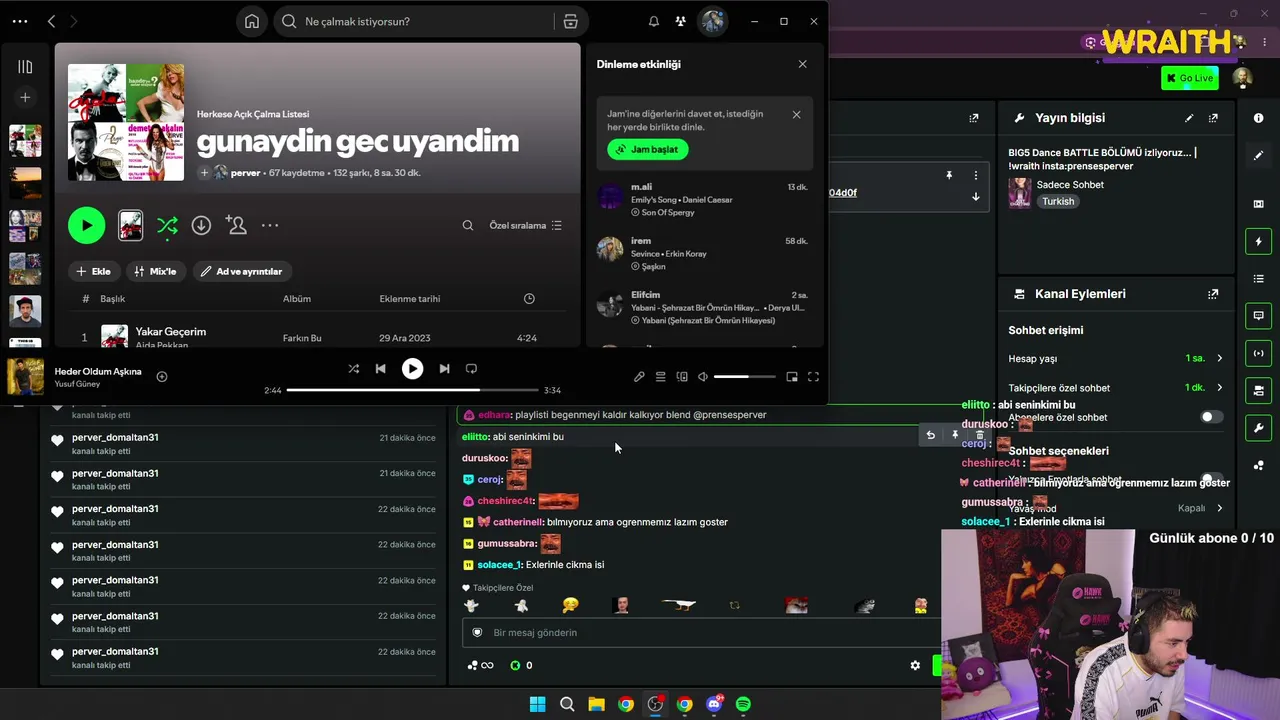
Task: Go to Spotify Home
Action: point(252,21)
